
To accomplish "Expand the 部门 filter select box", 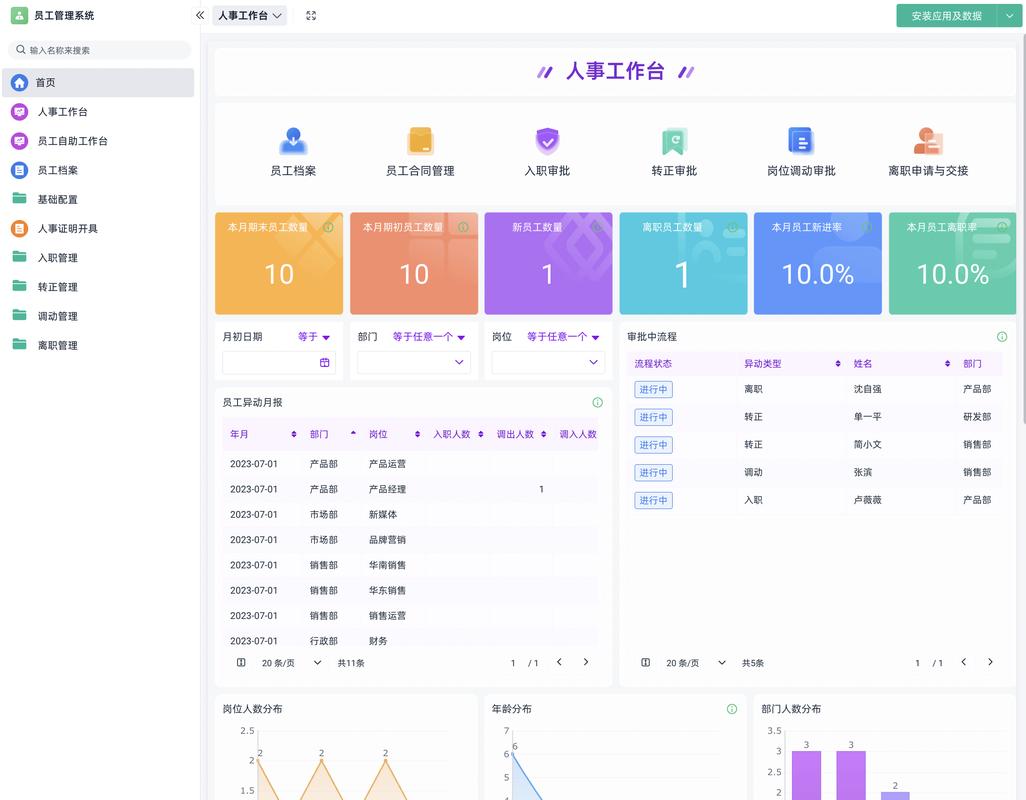I will click(414, 362).
